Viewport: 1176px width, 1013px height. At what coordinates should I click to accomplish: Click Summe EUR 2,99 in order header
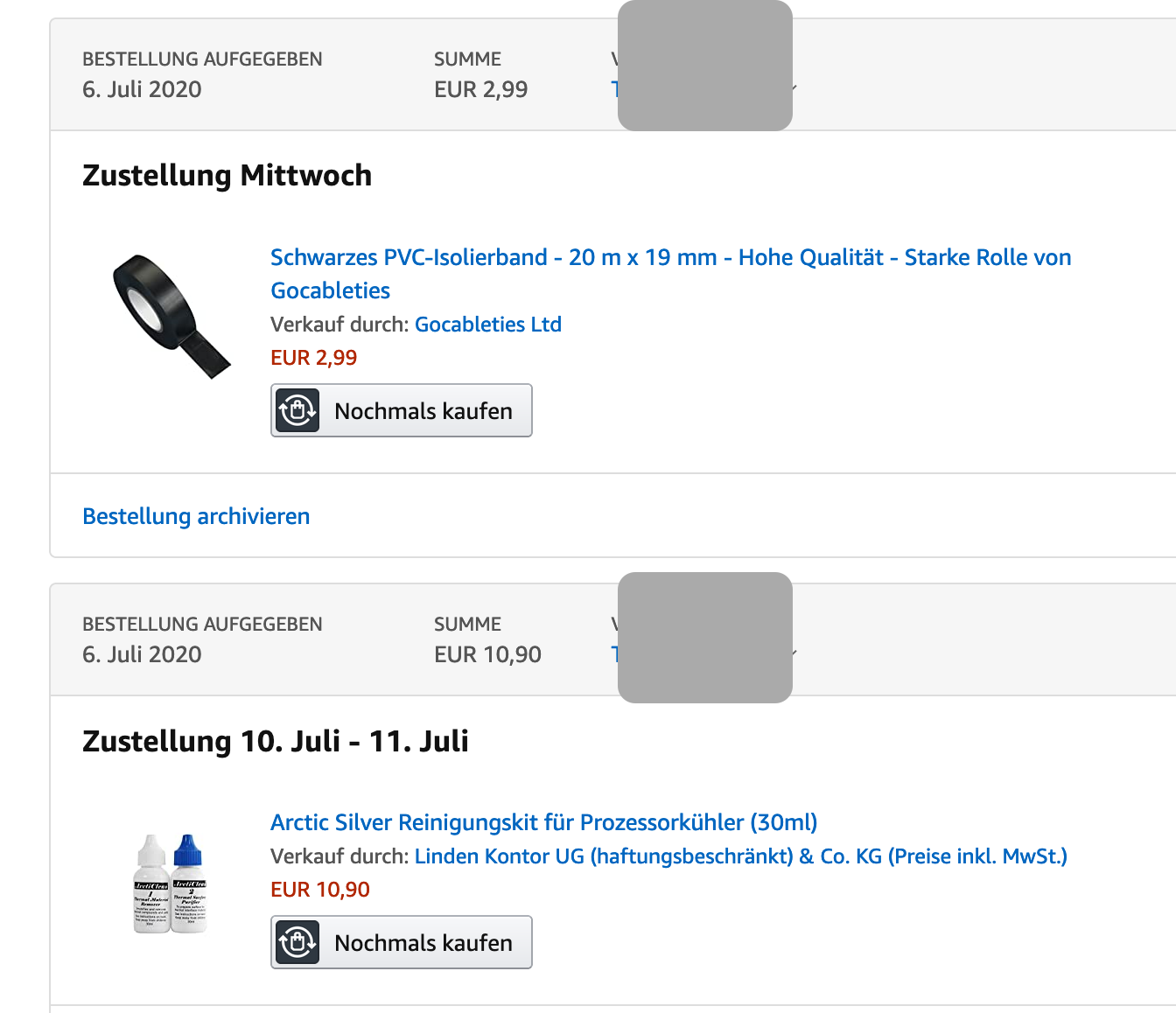pos(480,89)
